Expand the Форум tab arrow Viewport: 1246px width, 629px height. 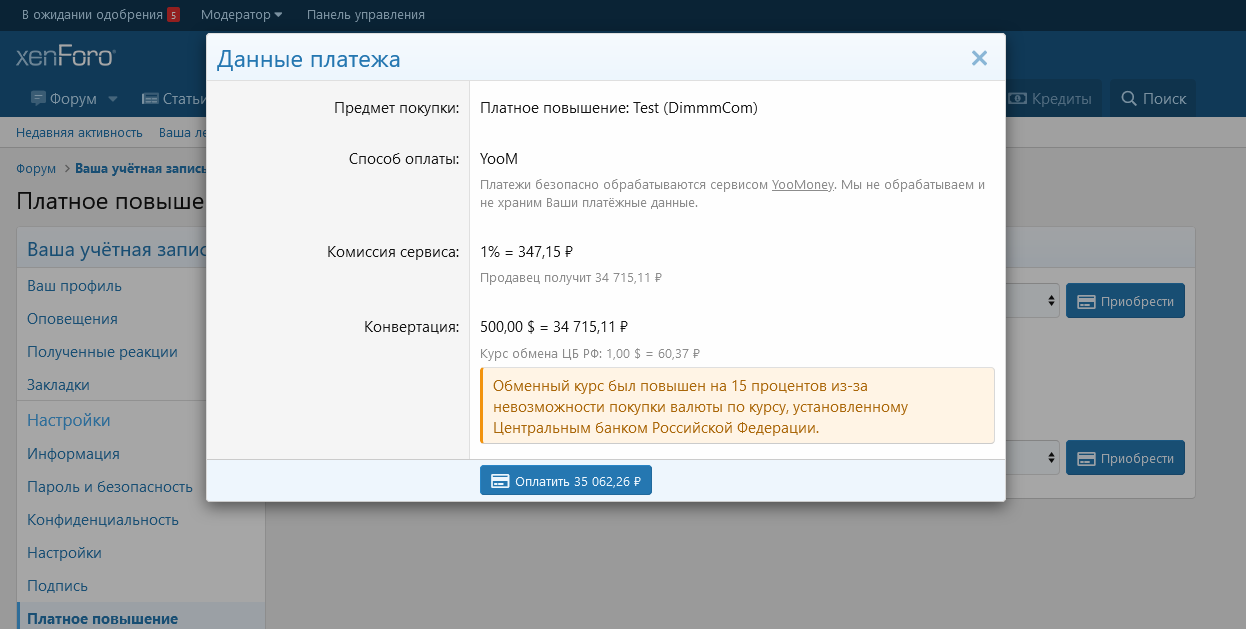(x=113, y=99)
